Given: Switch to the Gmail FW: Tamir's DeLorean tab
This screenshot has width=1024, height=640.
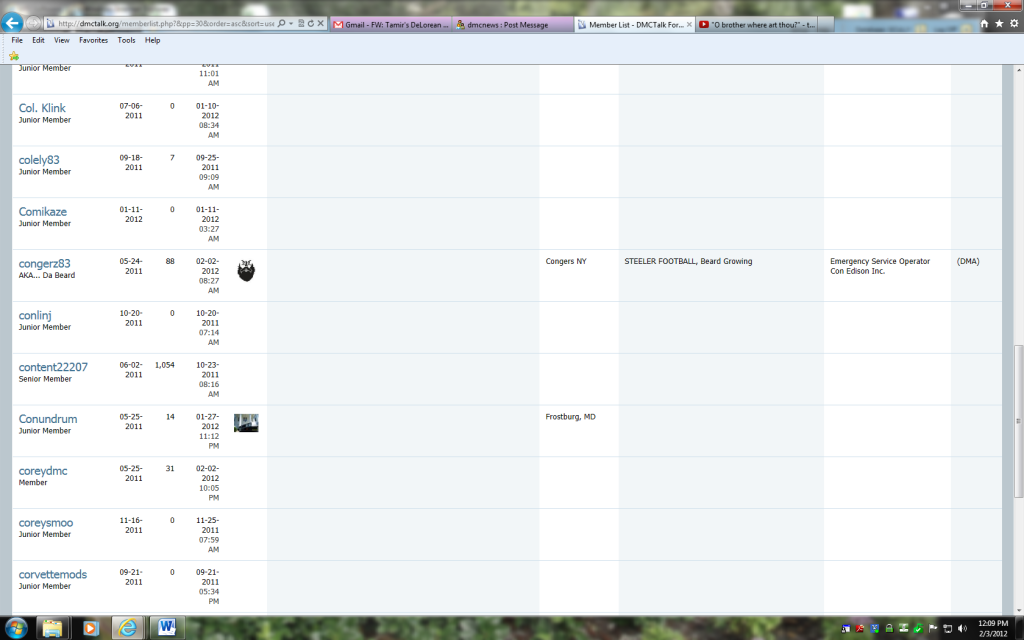Looking at the screenshot, I should [x=391, y=25].
